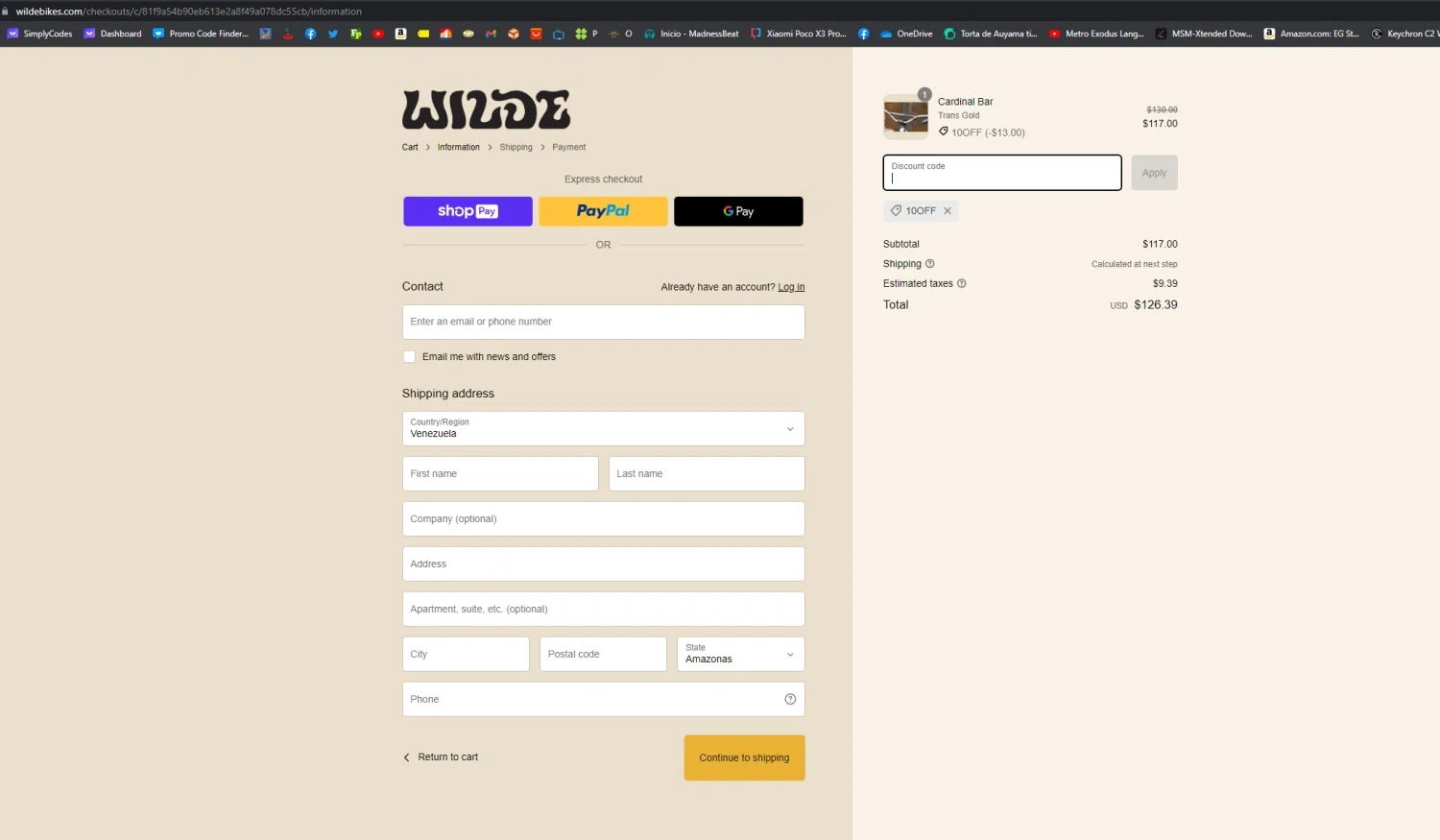
Task: Click the Cardinal Bar product name
Action: click(x=965, y=102)
